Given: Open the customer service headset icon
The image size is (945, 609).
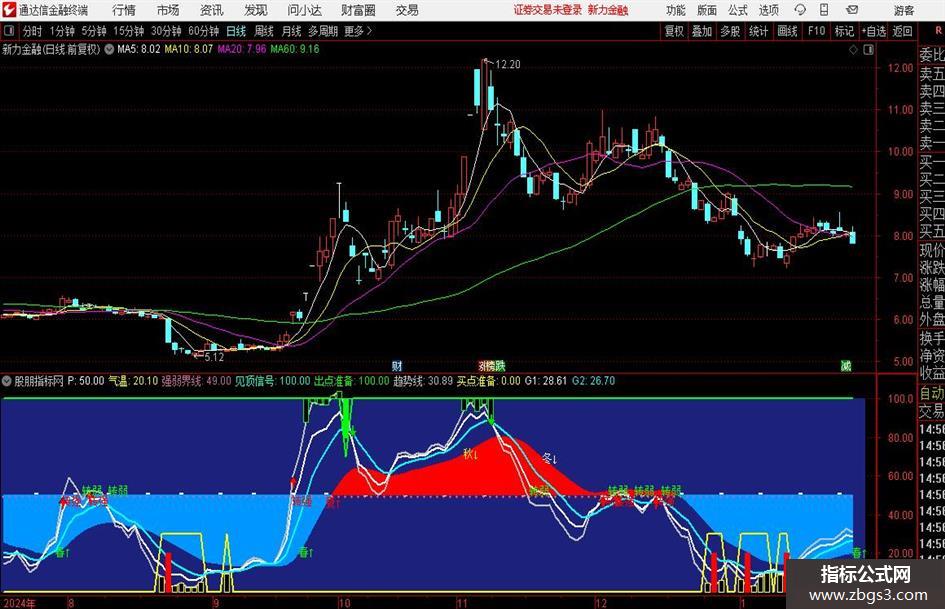Looking at the screenshot, I should tap(800, 10).
